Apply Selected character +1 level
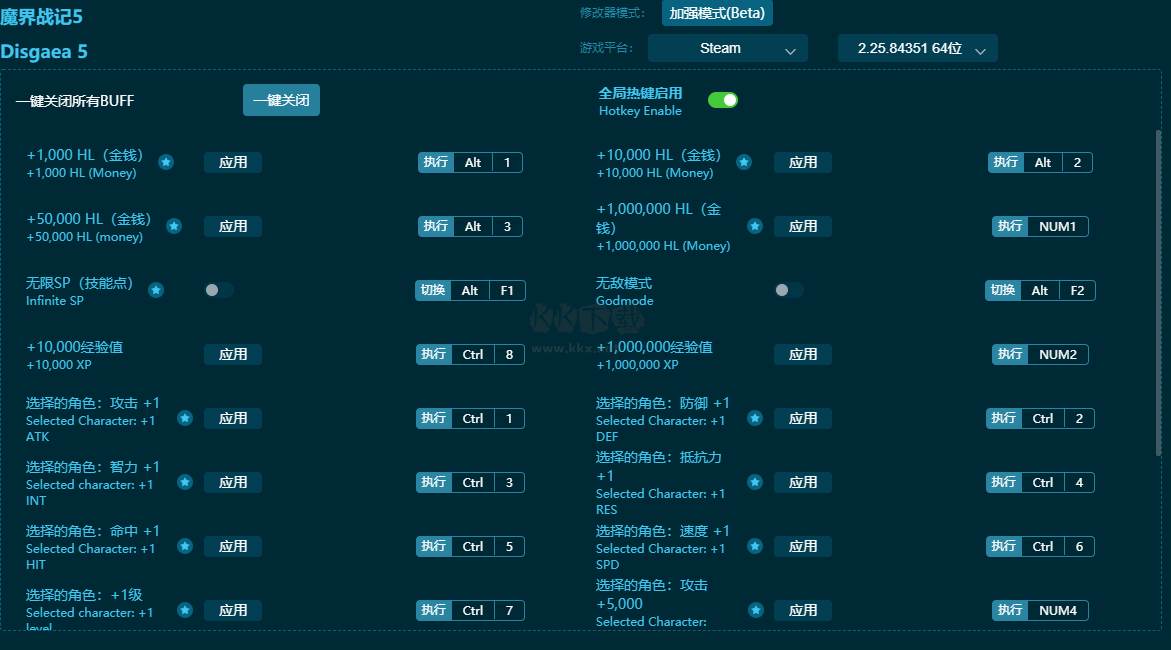 (x=233, y=610)
